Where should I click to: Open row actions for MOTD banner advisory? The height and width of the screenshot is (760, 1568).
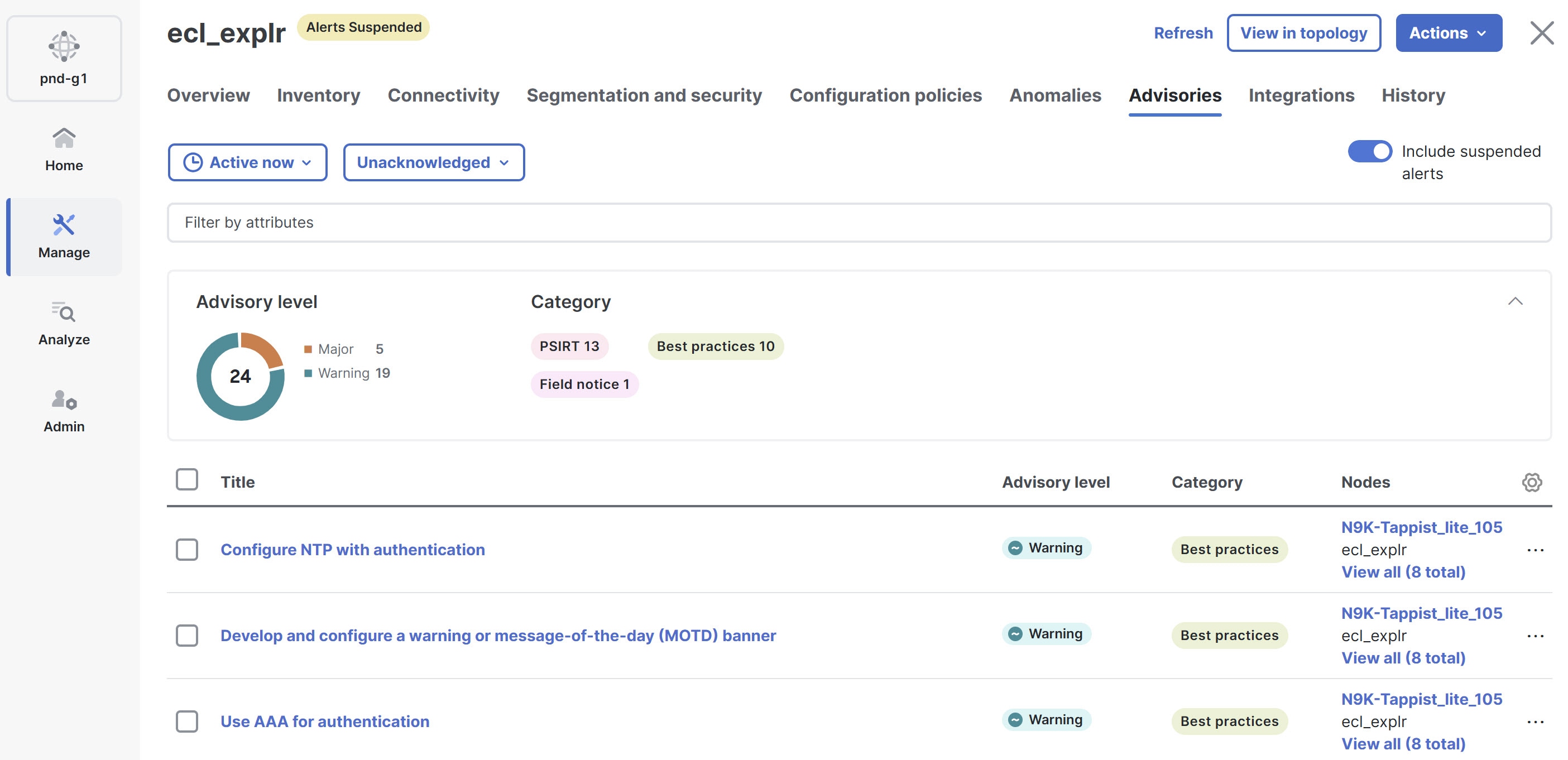tap(1535, 636)
